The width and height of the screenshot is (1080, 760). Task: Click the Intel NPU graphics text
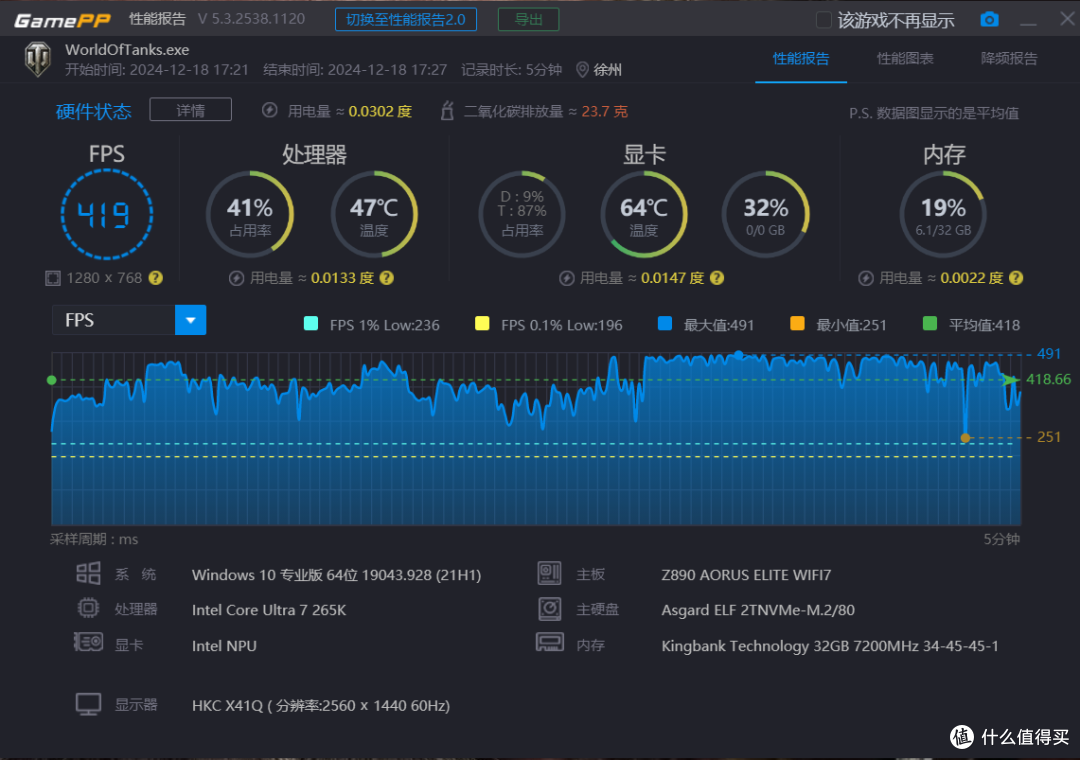pos(224,646)
